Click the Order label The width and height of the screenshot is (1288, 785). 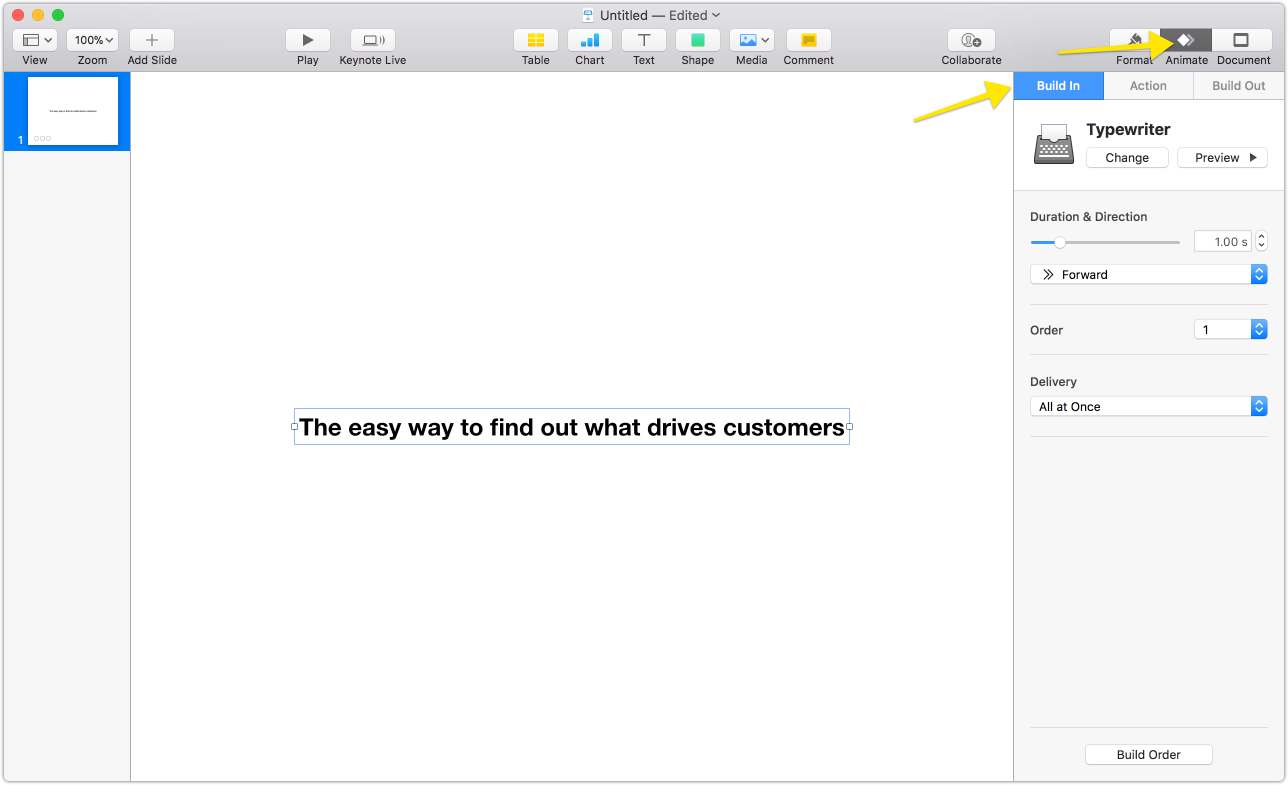tap(1046, 330)
